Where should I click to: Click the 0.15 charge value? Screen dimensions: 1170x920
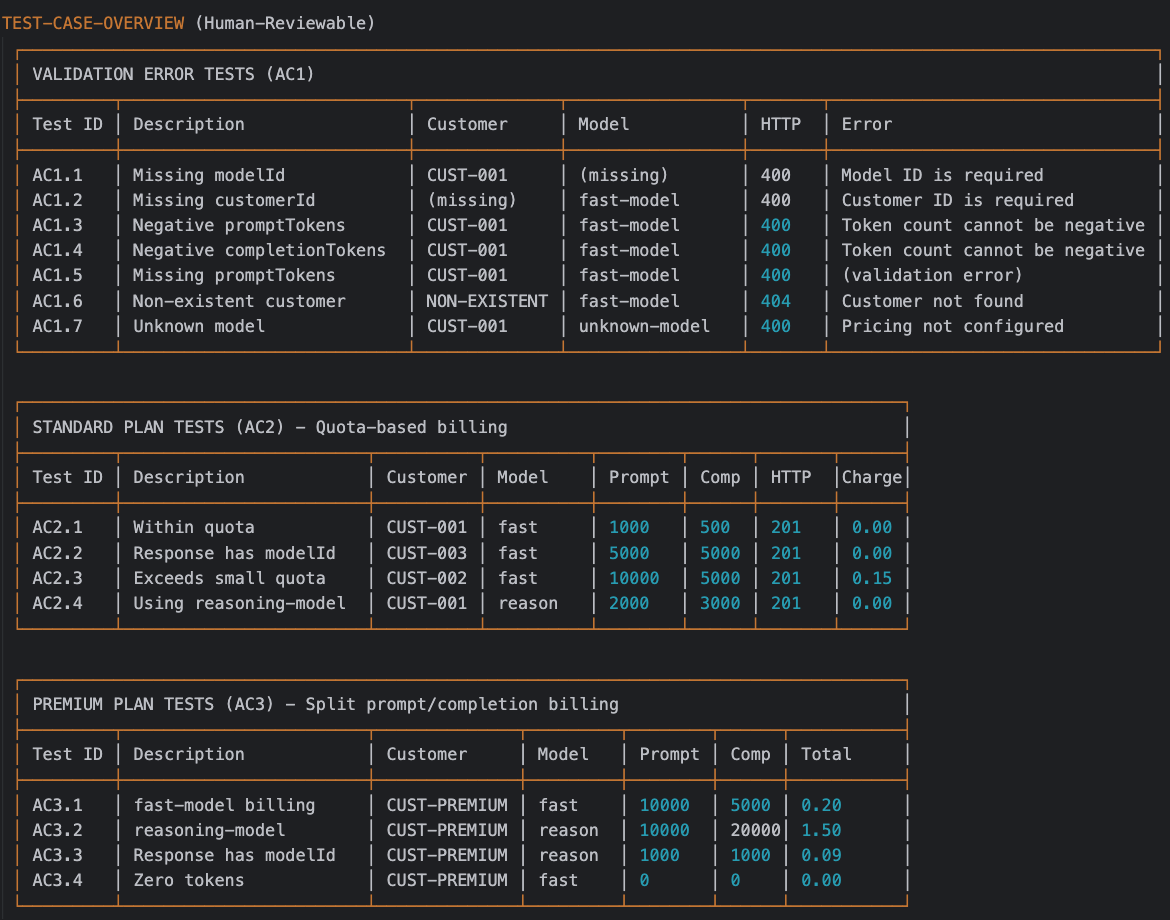click(871, 578)
